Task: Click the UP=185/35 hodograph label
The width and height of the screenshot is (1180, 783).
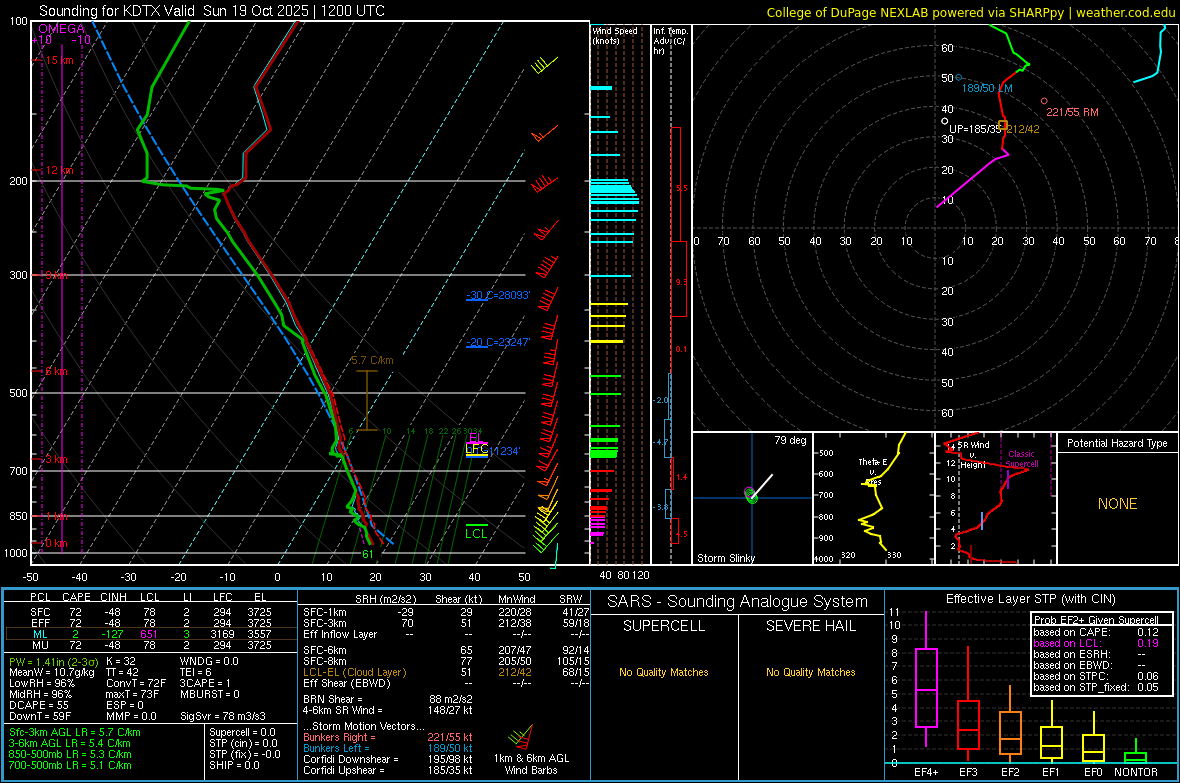Action: point(975,129)
